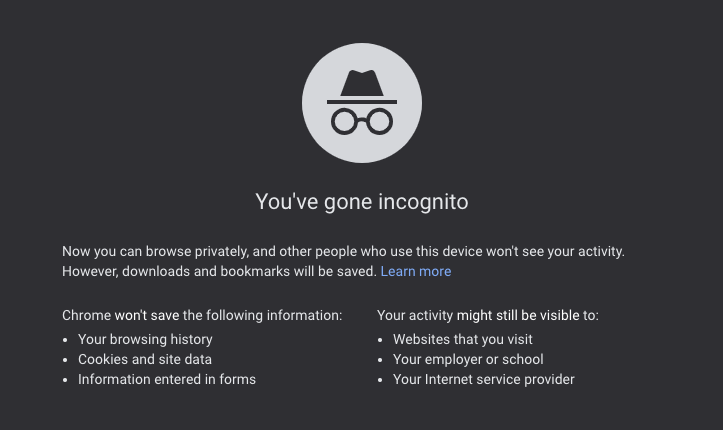The height and width of the screenshot is (430, 723).
Task: Click "Your activity" in the right column heading
Action: click(x=414, y=315)
